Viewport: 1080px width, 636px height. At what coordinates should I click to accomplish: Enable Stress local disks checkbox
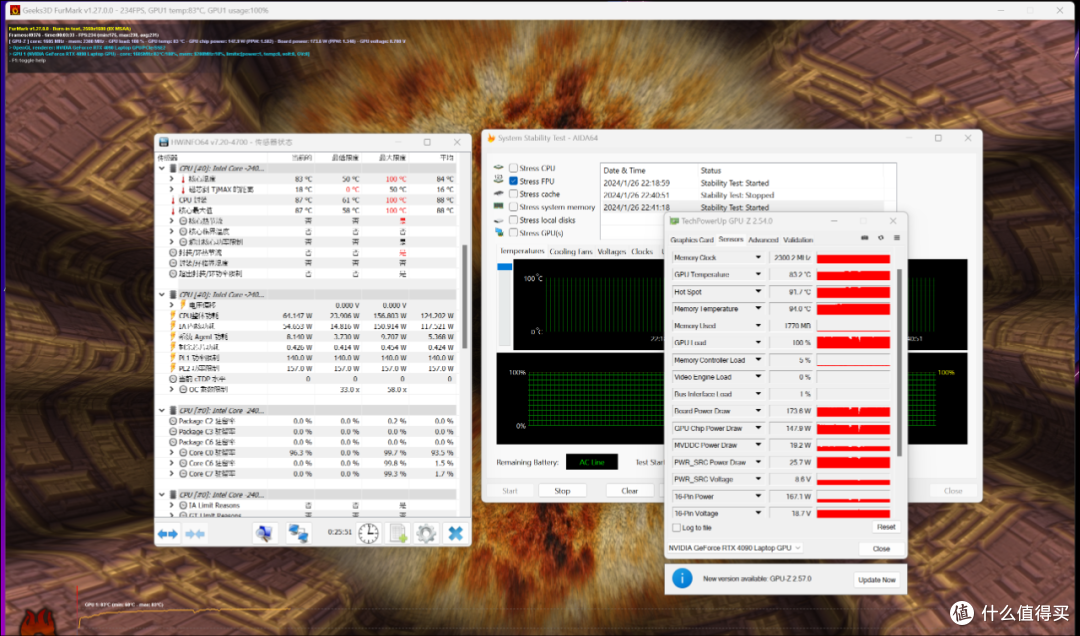(513, 220)
